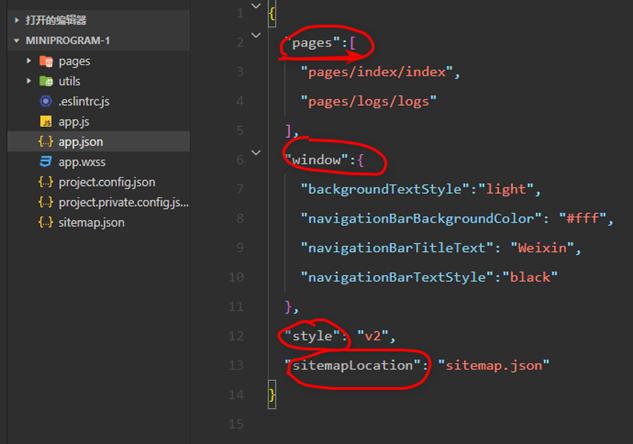Click line number 6 in gutter
633x444 pixels.
(239, 160)
